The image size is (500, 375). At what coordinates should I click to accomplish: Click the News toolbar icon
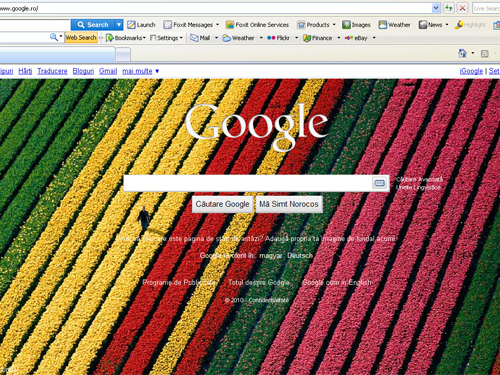(430, 25)
